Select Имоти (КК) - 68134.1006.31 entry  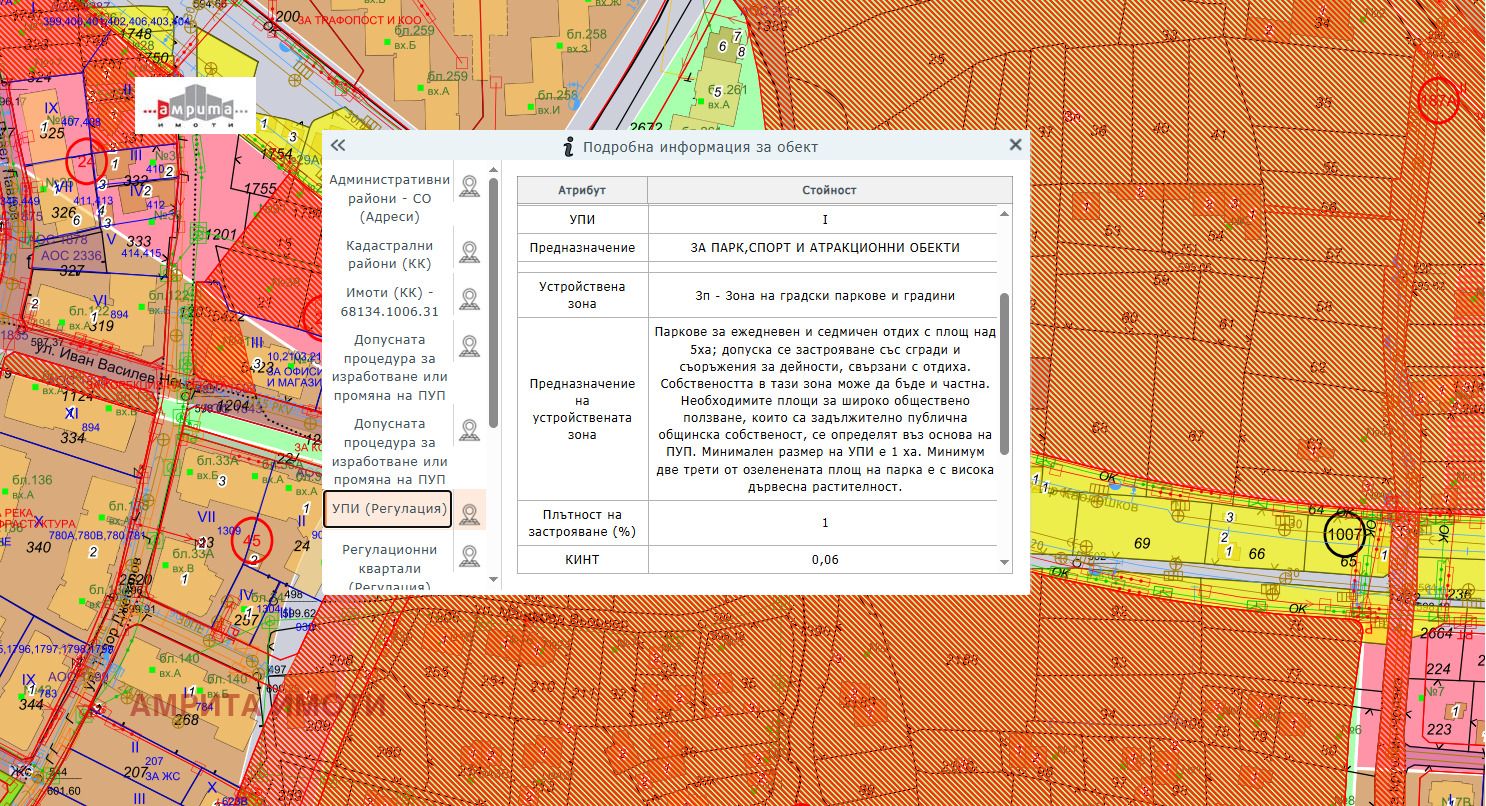point(389,301)
